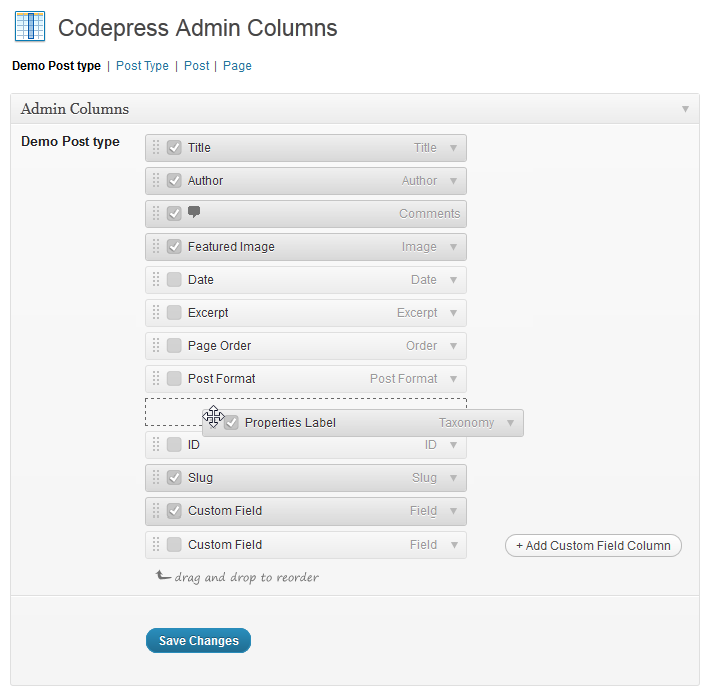
Task: Click Add Custom Field Column button
Action: tap(593, 546)
